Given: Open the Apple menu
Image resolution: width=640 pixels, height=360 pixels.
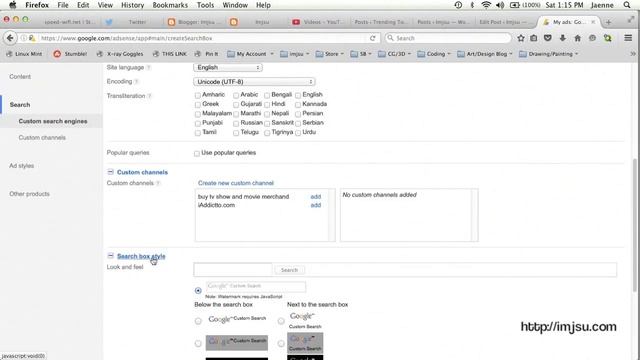Looking at the screenshot, I should 13,5.
